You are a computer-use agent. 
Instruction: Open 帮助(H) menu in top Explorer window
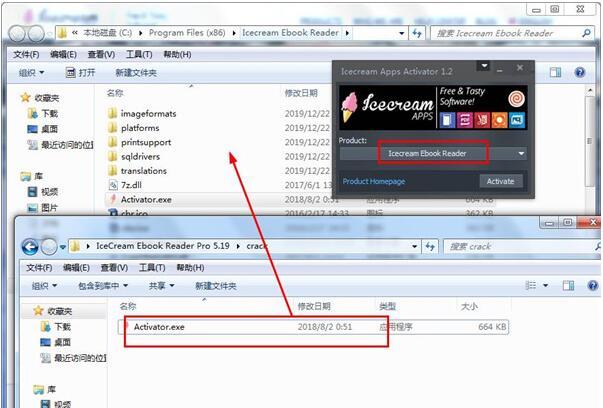177,55
